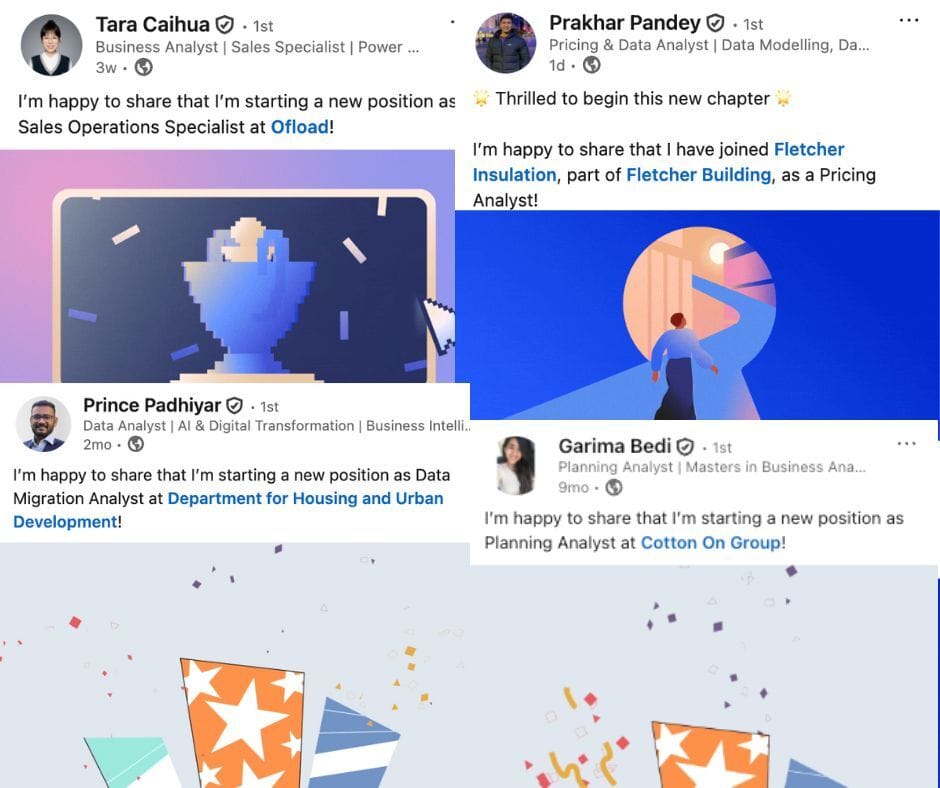This screenshot has width=940, height=788.
Task: Open the Cotton On Group link
Action: (x=712, y=543)
